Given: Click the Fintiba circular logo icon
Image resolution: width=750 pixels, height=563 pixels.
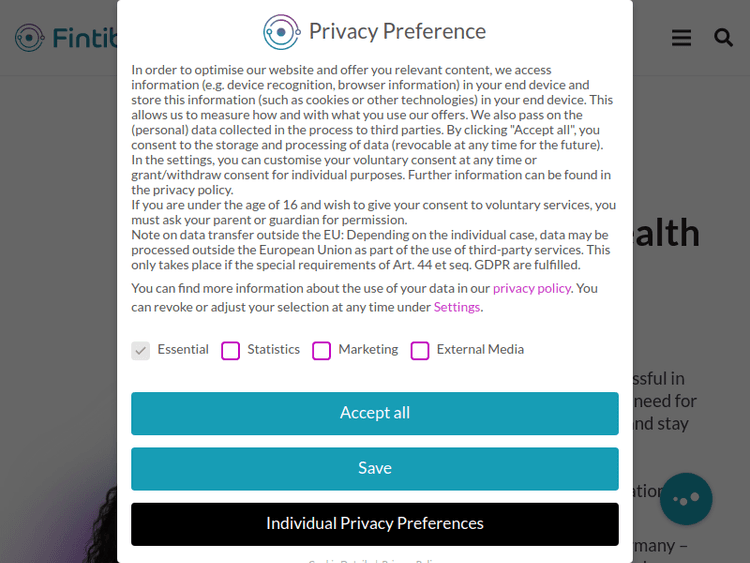Looking at the screenshot, I should tap(30, 38).
